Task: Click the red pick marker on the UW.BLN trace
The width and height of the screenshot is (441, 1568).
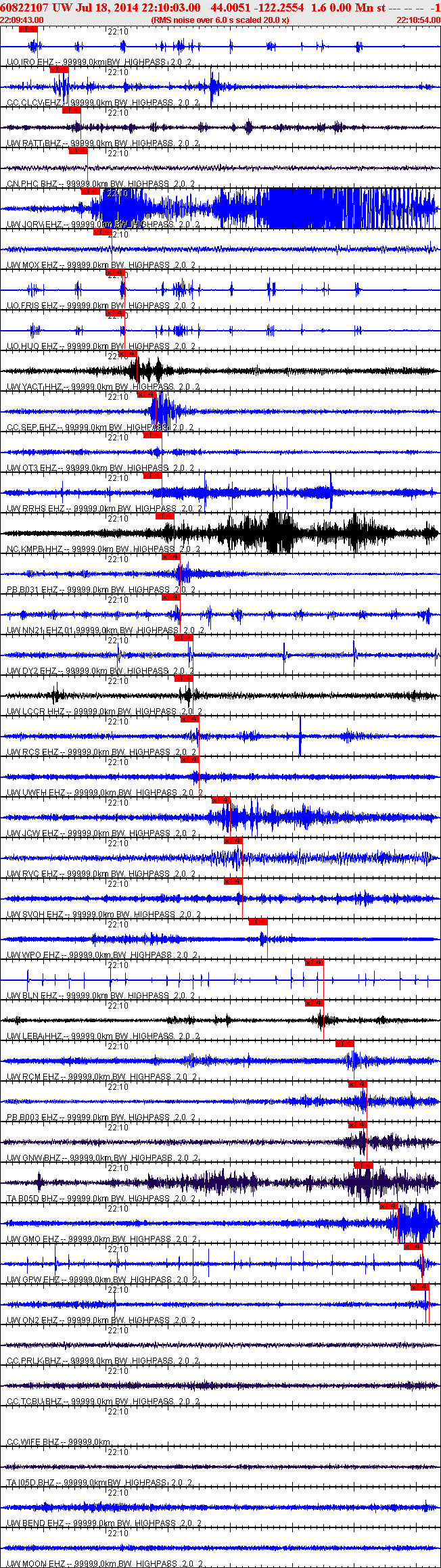Action: 314,963
